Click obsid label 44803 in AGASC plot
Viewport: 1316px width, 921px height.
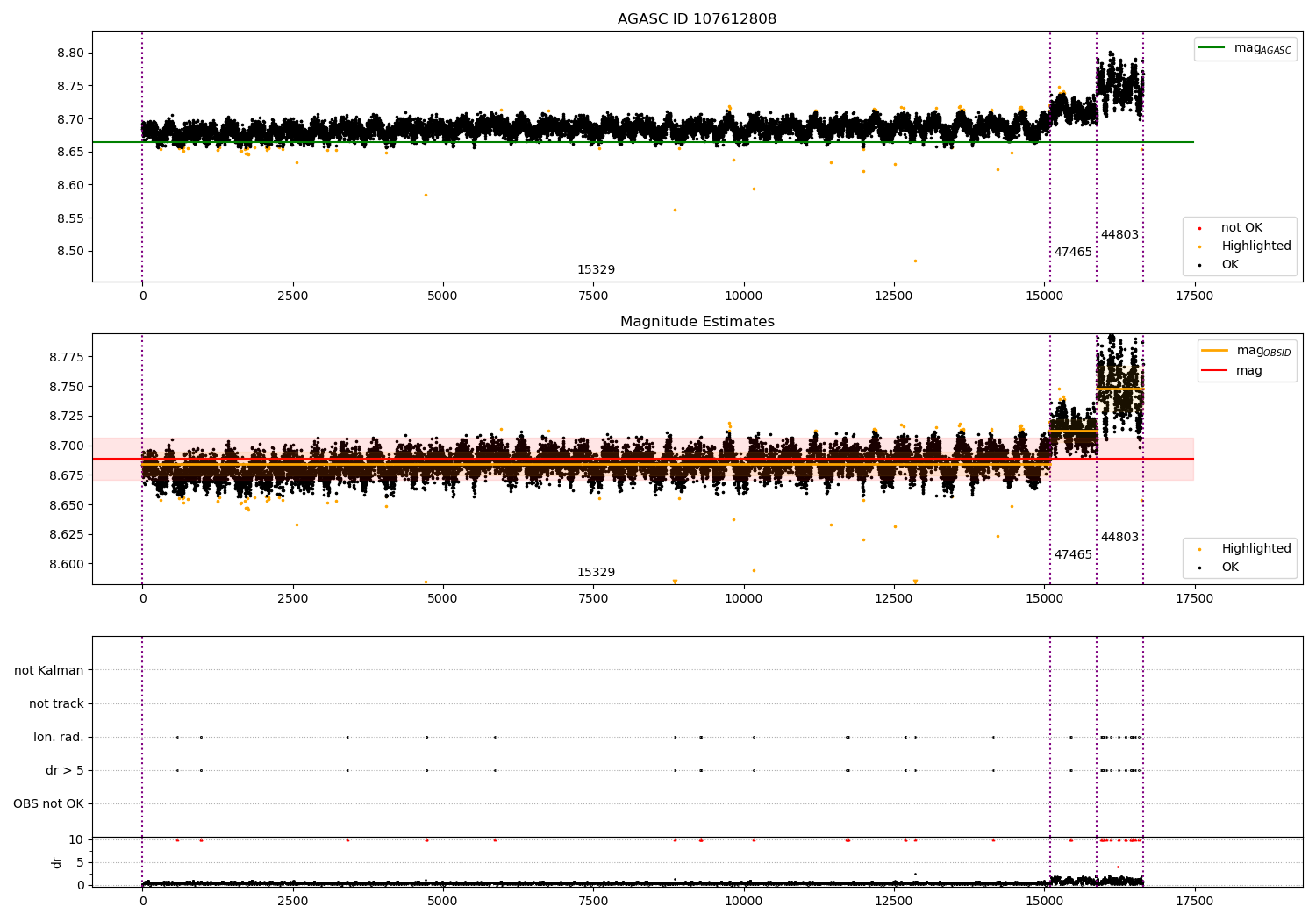click(1119, 235)
